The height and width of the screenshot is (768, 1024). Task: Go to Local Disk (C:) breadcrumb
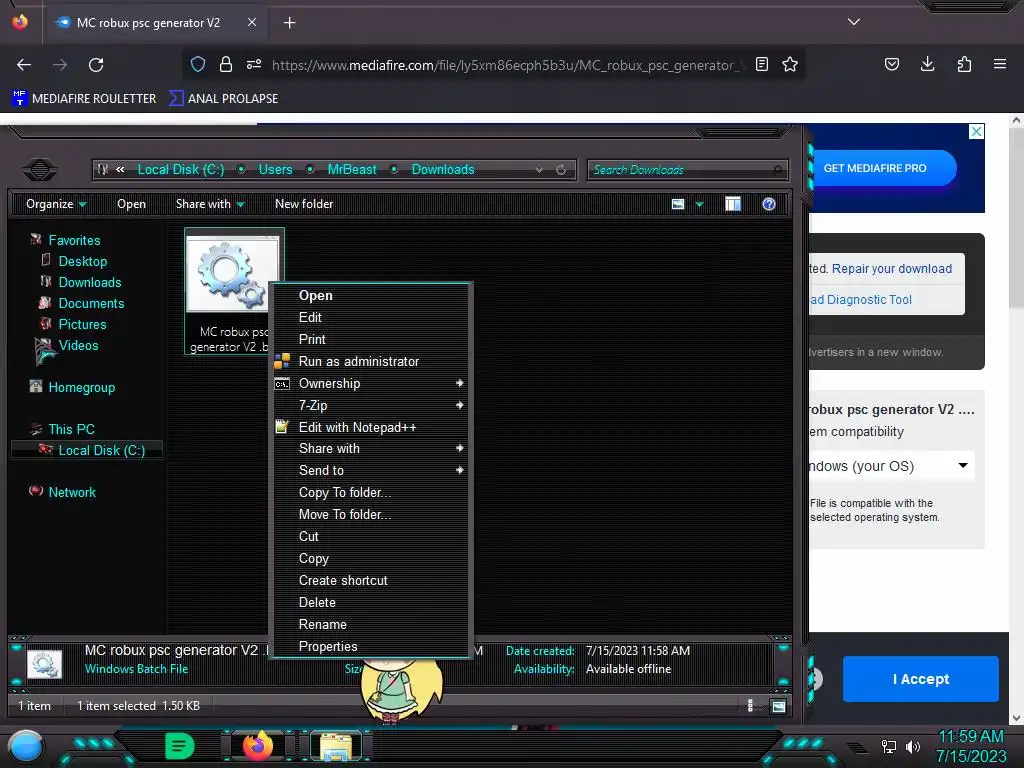180,170
